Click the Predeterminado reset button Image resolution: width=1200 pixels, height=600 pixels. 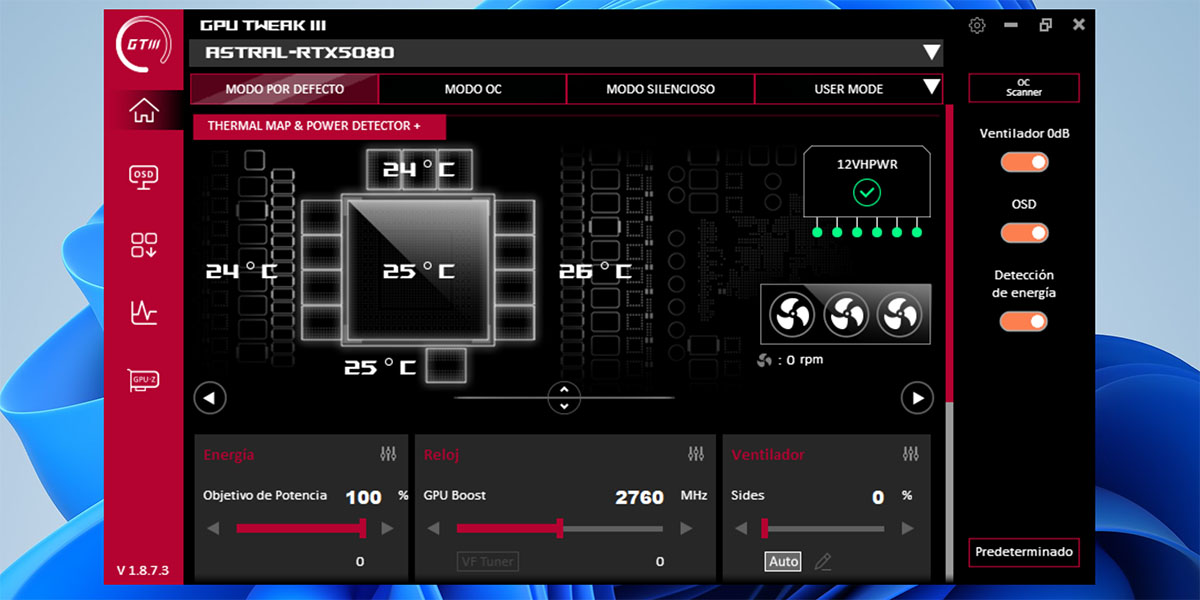[1024, 551]
